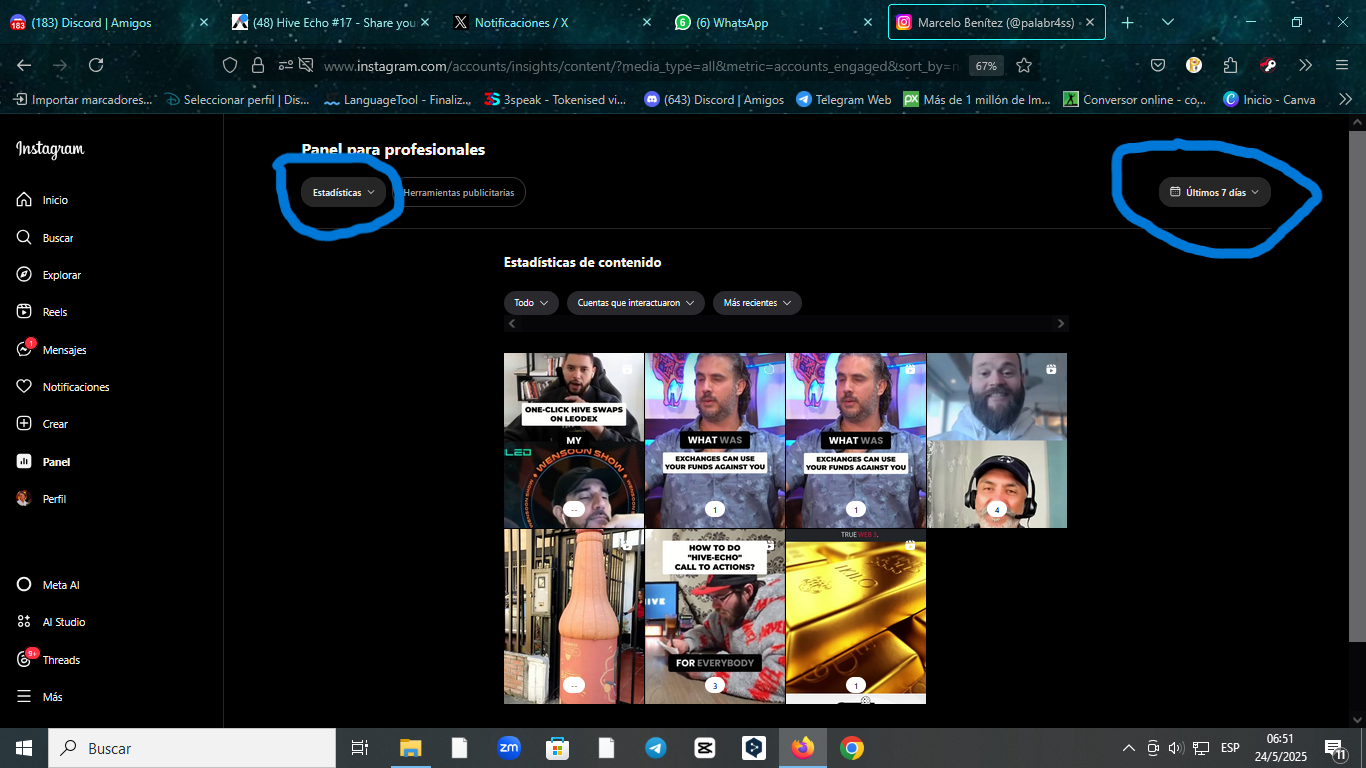The image size is (1366, 768).
Task: Open Mensajes in Instagram sidebar
Action: [x=51, y=350]
